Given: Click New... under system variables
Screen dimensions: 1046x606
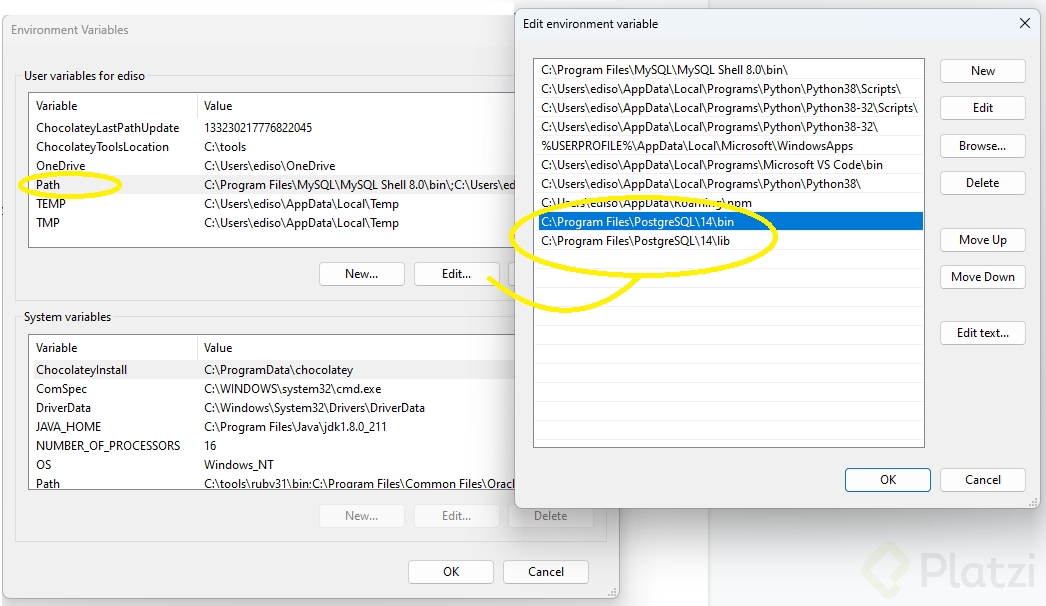Looking at the screenshot, I should (362, 516).
